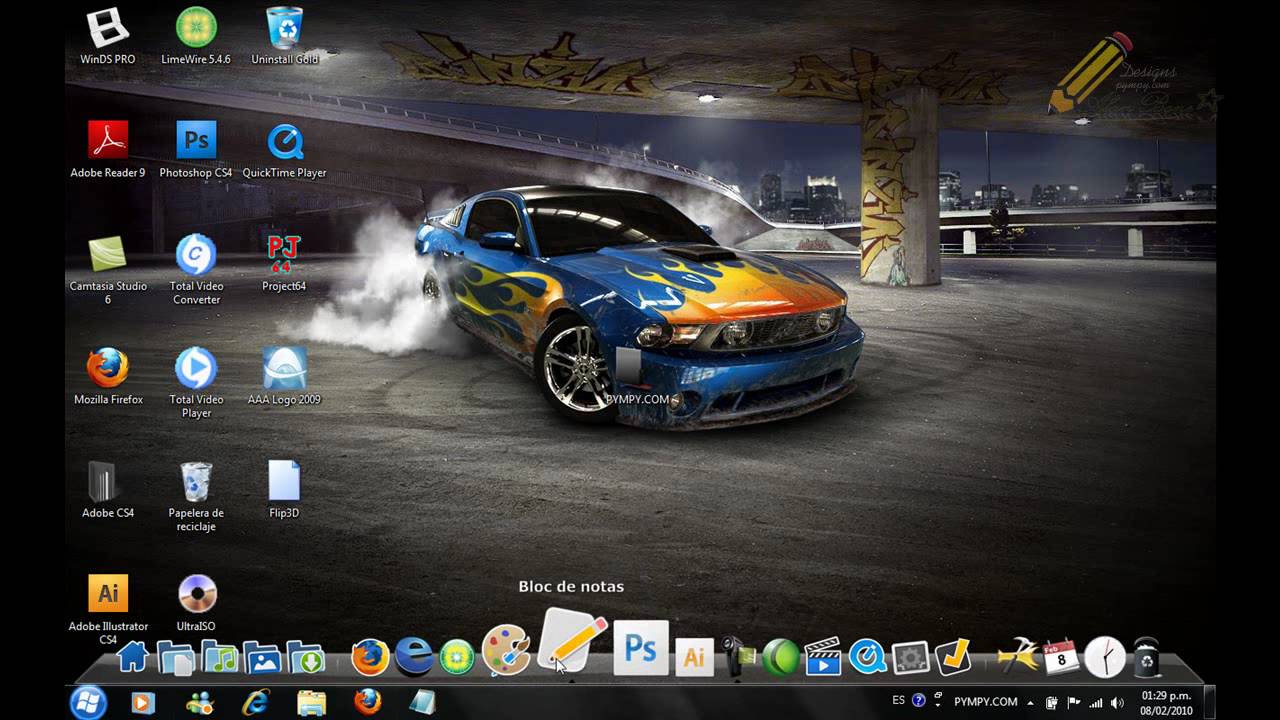Select the Flip3D desktop file

[285, 489]
